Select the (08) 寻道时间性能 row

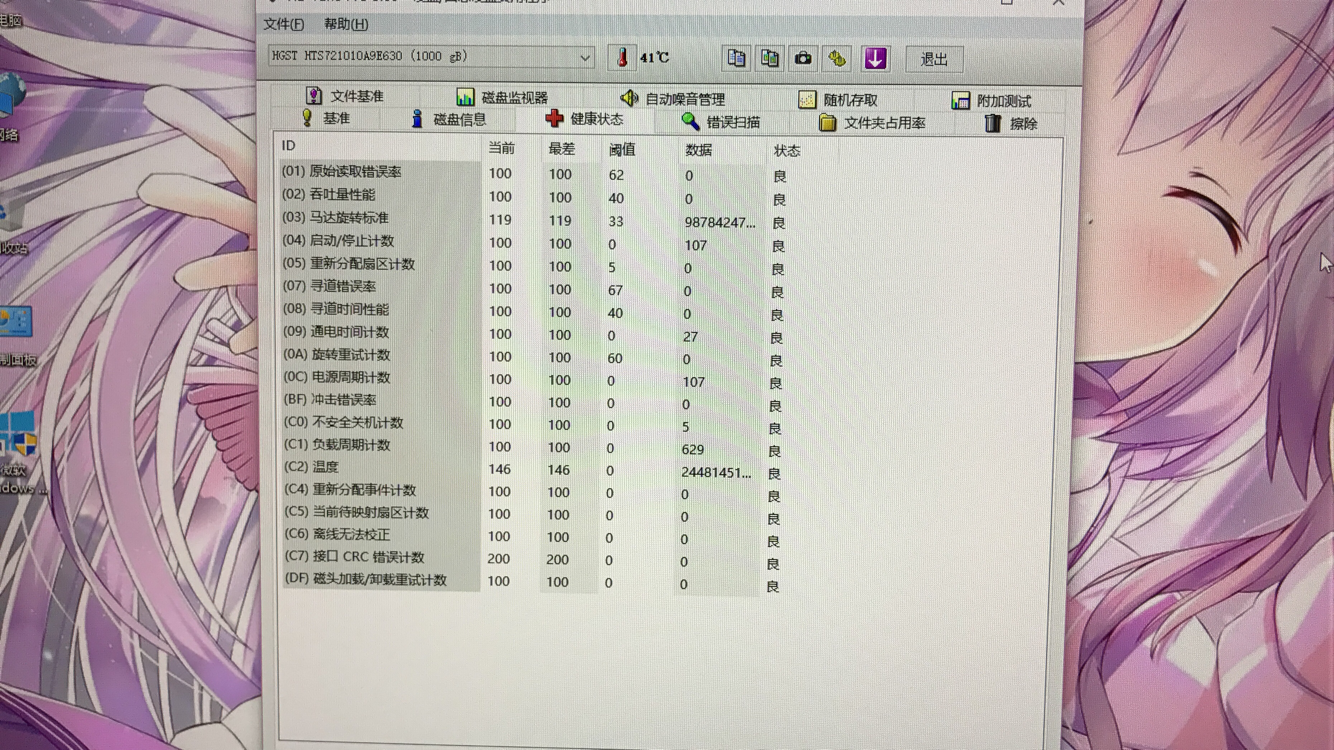[535, 311]
